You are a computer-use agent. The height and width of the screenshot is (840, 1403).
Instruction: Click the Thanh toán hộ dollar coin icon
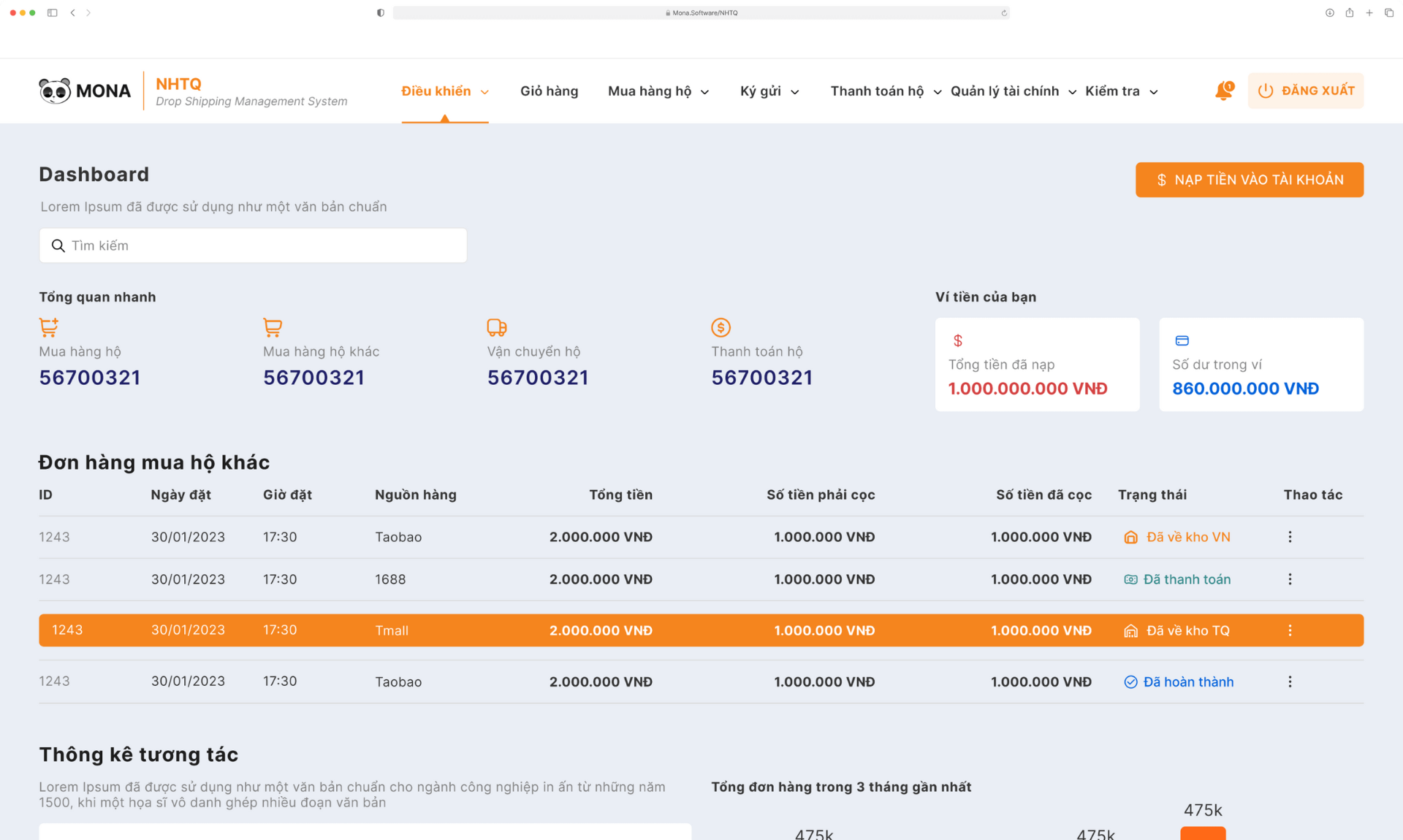click(x=720, y=327)
